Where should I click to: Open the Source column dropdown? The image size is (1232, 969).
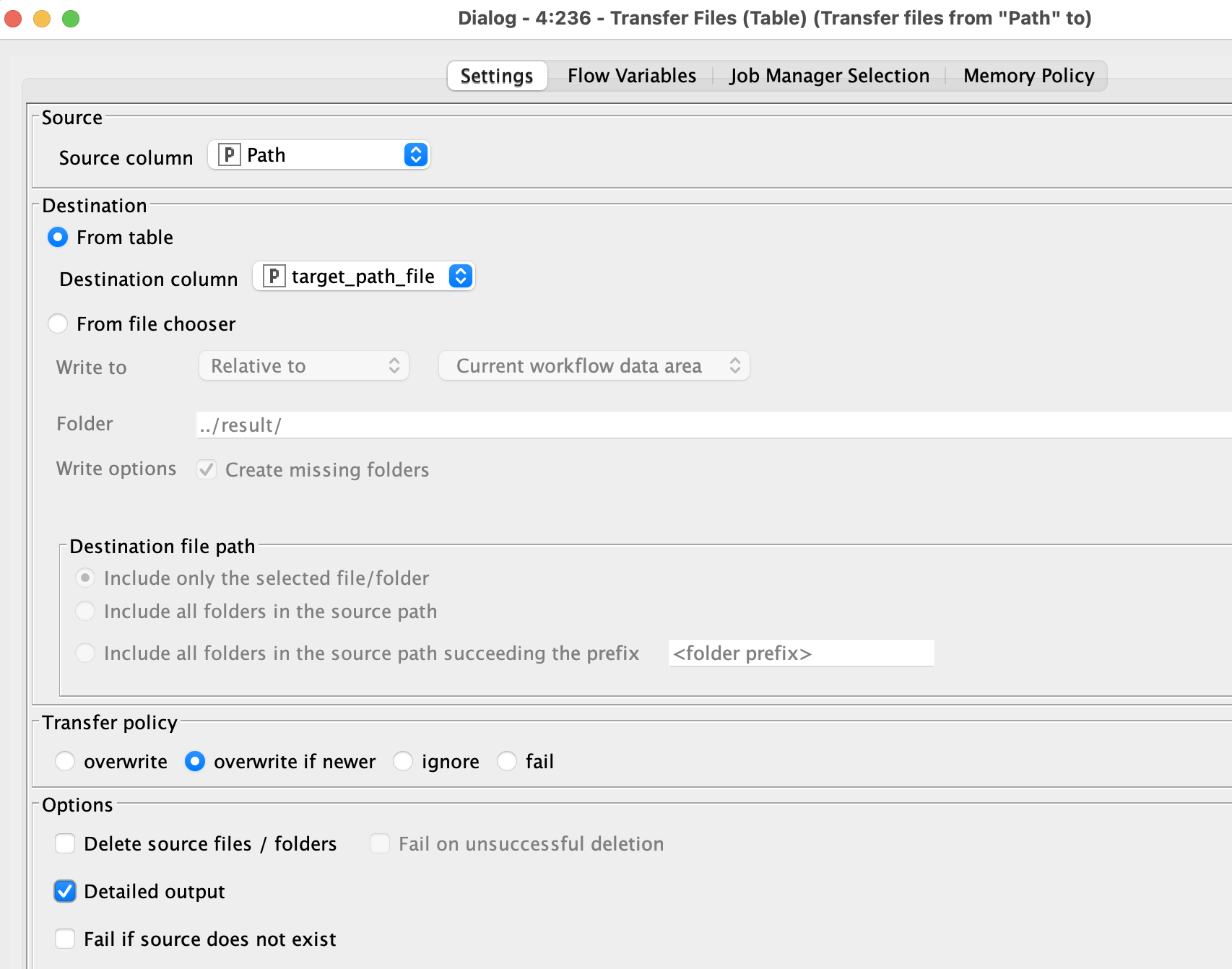click(415, 155)
